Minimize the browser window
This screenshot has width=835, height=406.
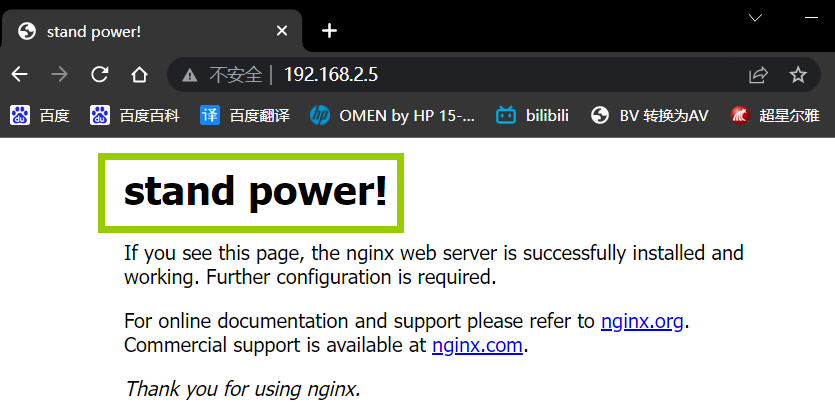point(812,18)
